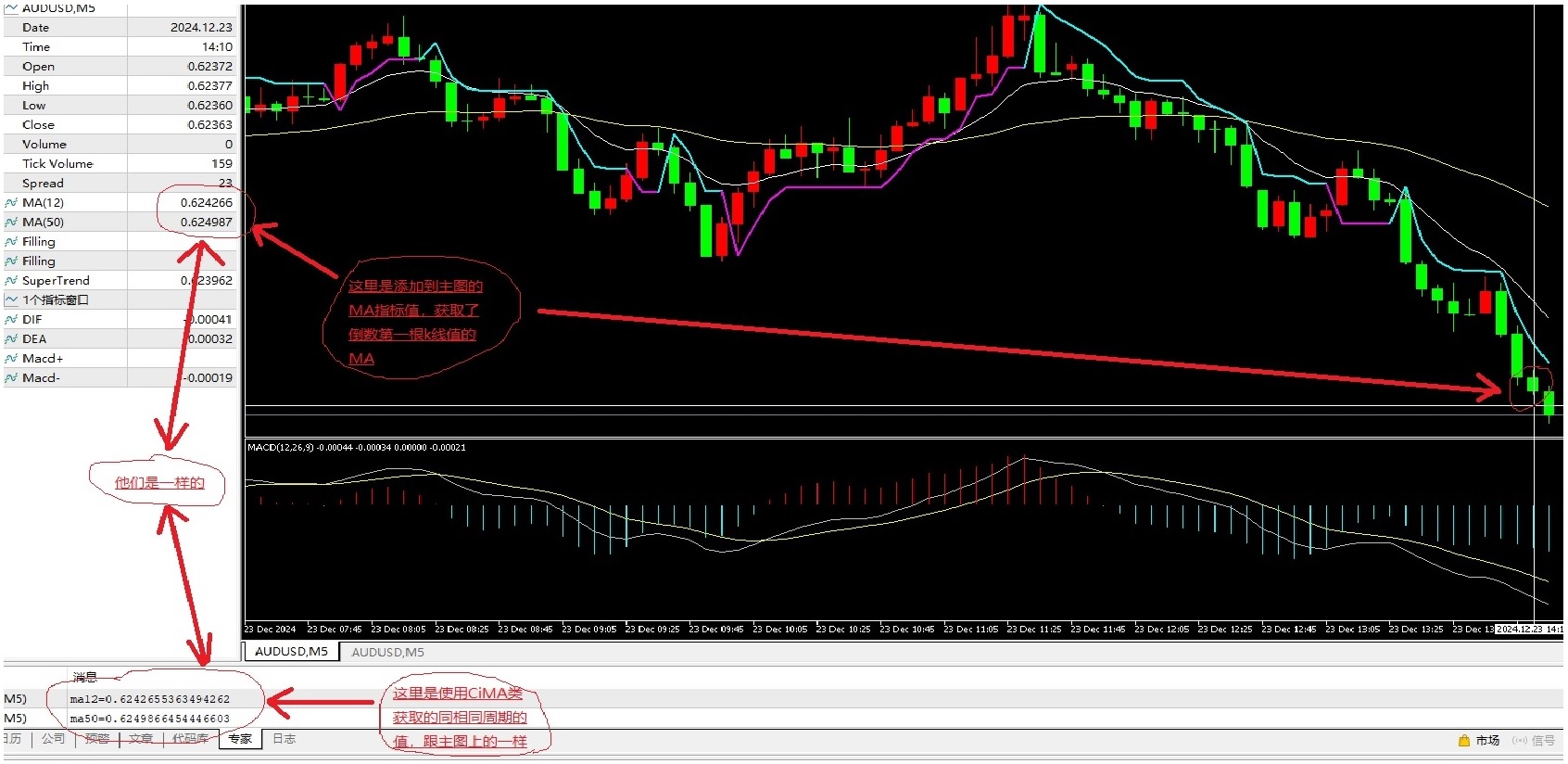Select the Close value 0.62363
The image size is (1568, 764).
(210, 125)
